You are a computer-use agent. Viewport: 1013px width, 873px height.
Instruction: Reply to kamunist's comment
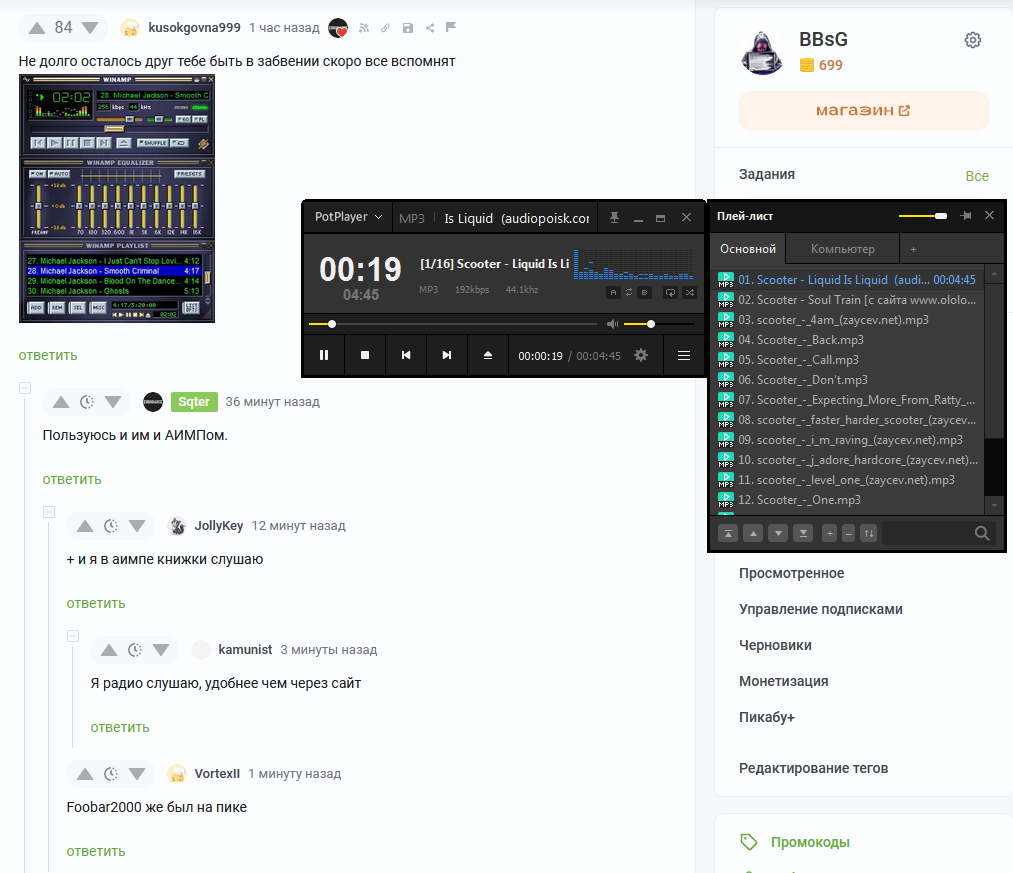[120, 728]
